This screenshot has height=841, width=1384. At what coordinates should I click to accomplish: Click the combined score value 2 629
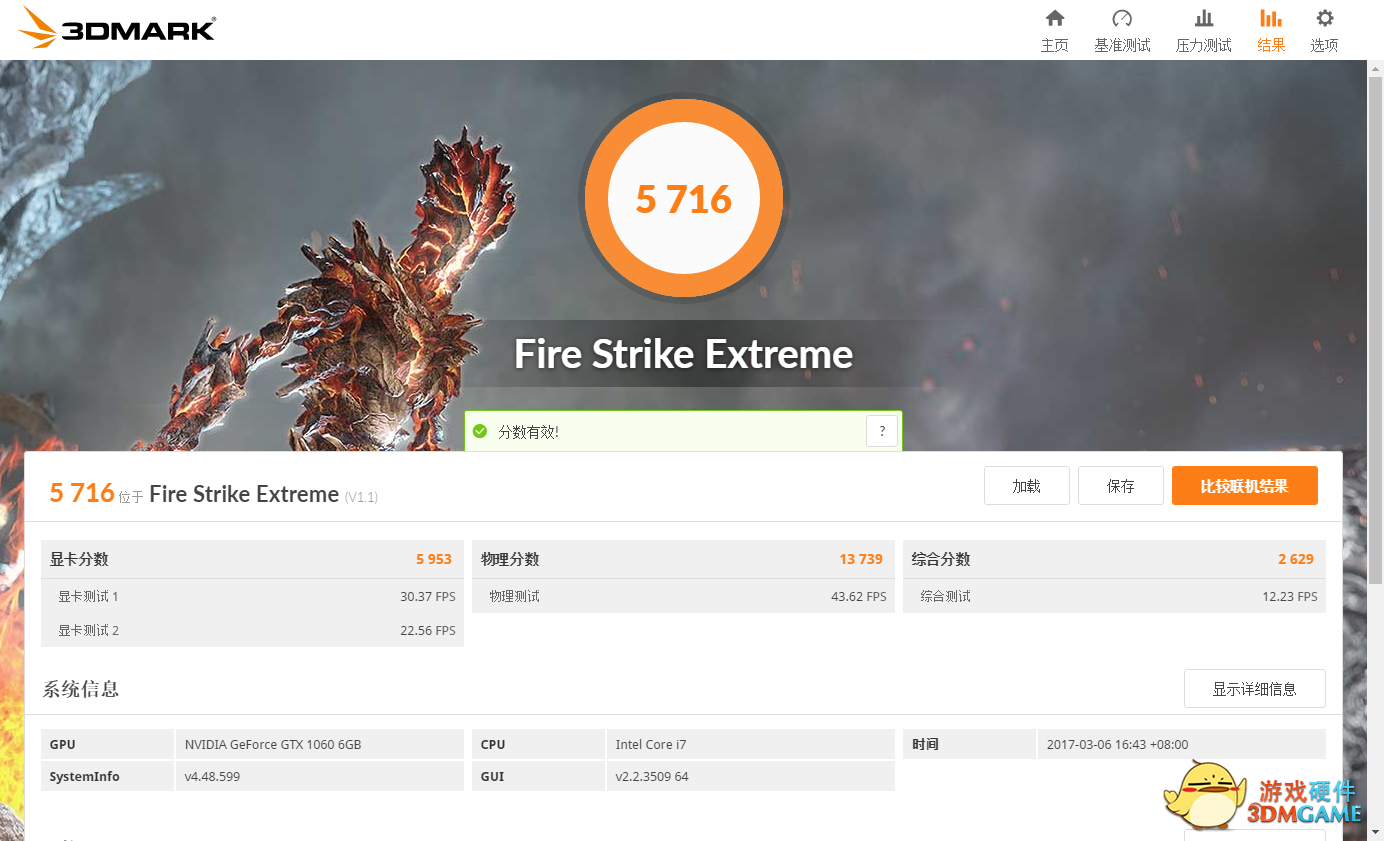[1296, 559]
